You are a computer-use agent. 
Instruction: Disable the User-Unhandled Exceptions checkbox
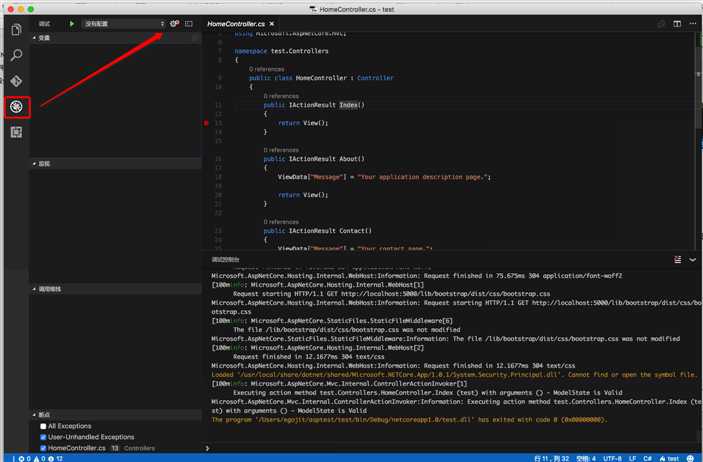click(x=43, y=437)
